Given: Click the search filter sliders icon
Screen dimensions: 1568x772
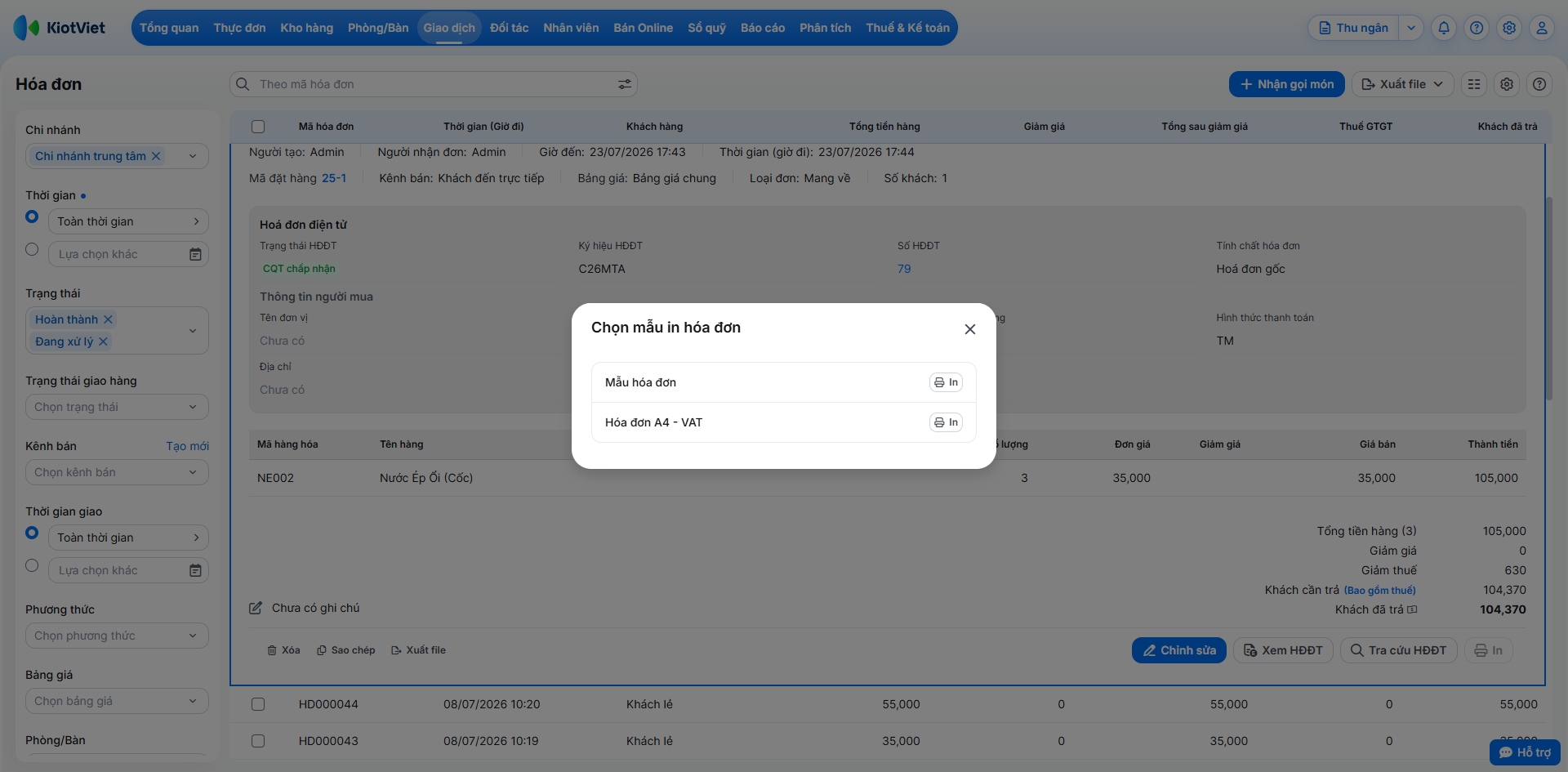Looking at the screenshot, I should (x=625, y=84).
